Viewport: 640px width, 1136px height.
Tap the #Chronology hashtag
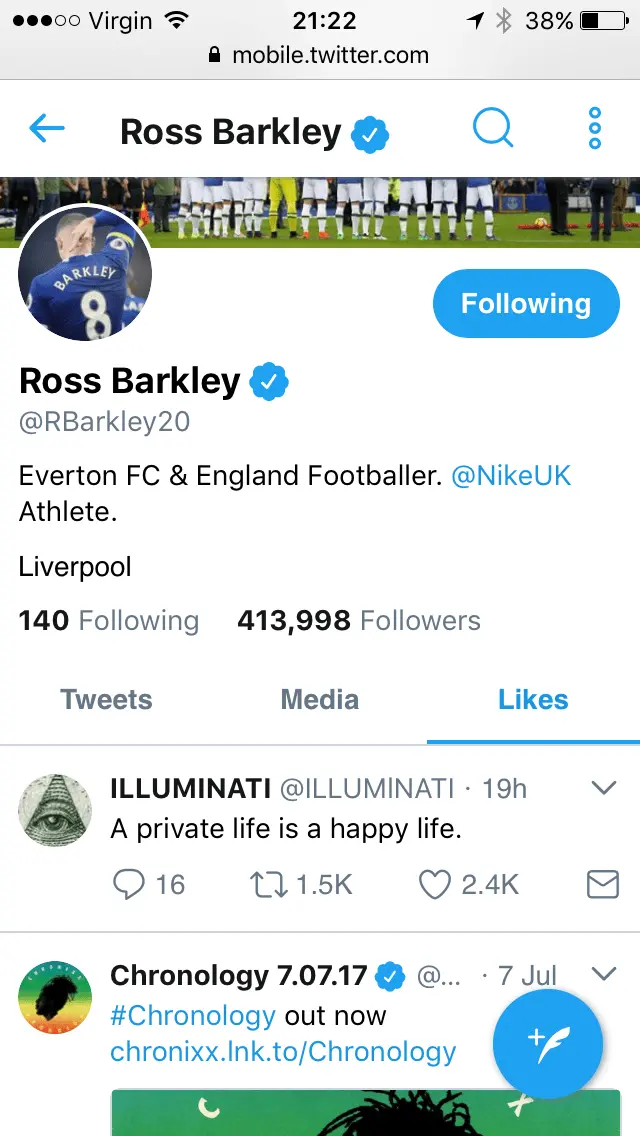(192, 1016)
